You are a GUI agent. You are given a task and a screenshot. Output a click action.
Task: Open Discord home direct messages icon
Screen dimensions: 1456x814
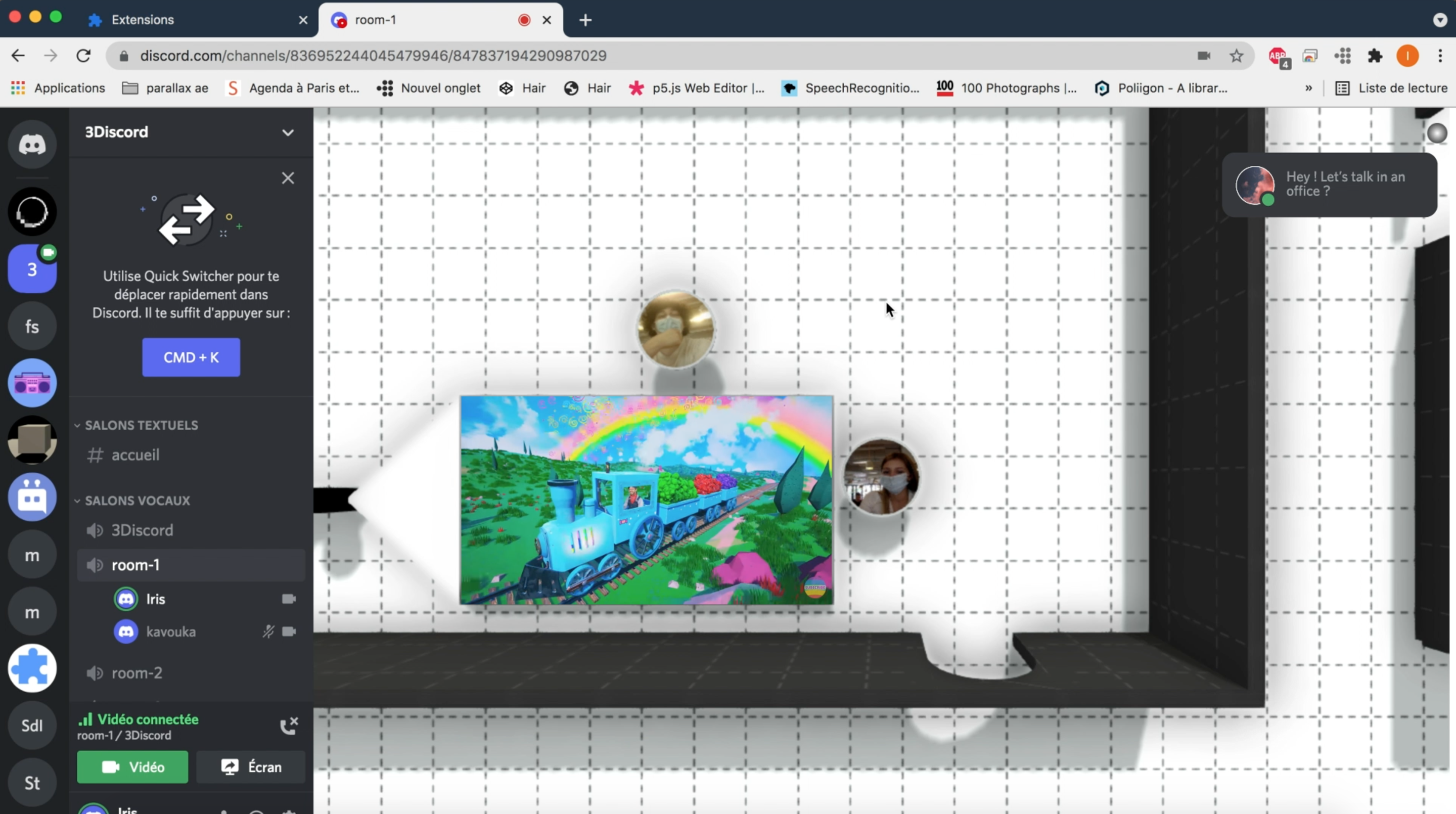32,145
